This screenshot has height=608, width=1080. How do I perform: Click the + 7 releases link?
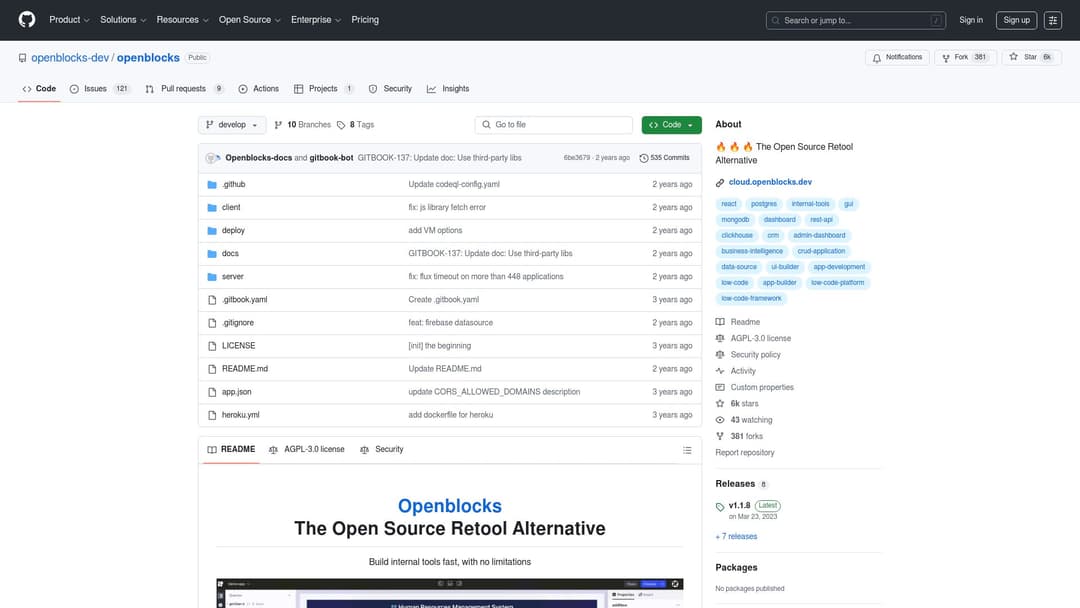click(736, 536)
